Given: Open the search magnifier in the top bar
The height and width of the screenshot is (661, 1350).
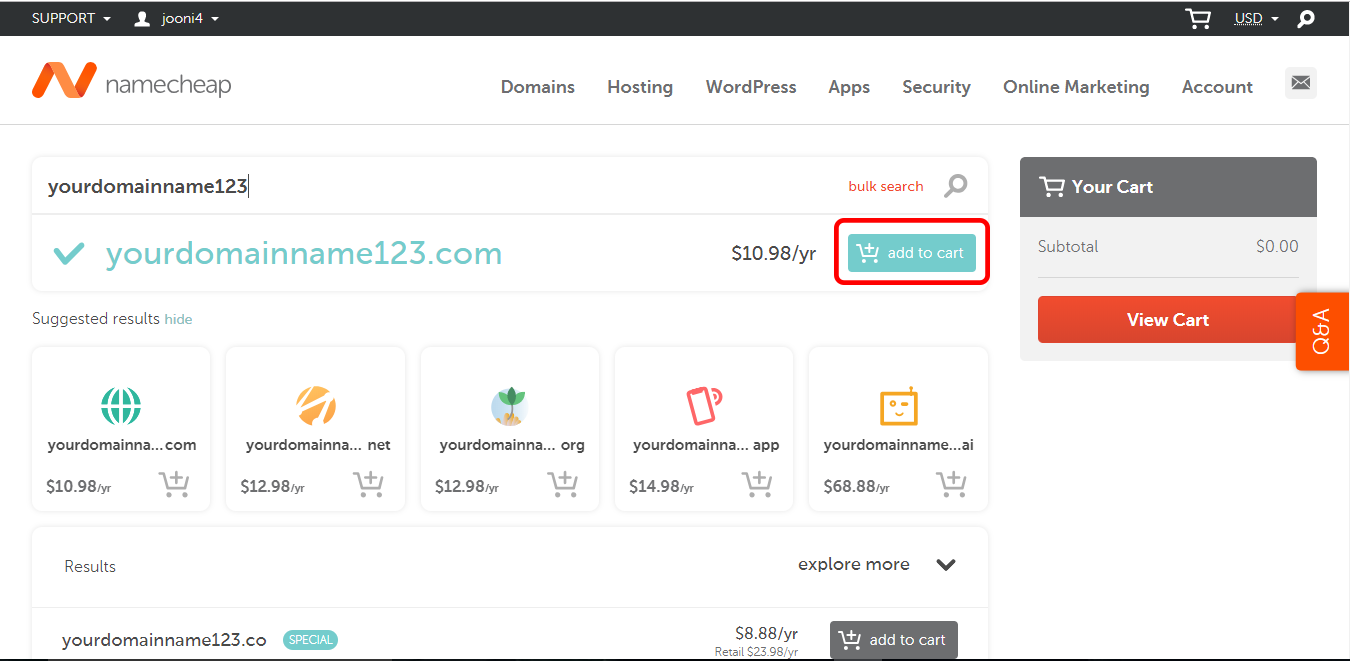Looking at the screenshot, I should 1306,18.
